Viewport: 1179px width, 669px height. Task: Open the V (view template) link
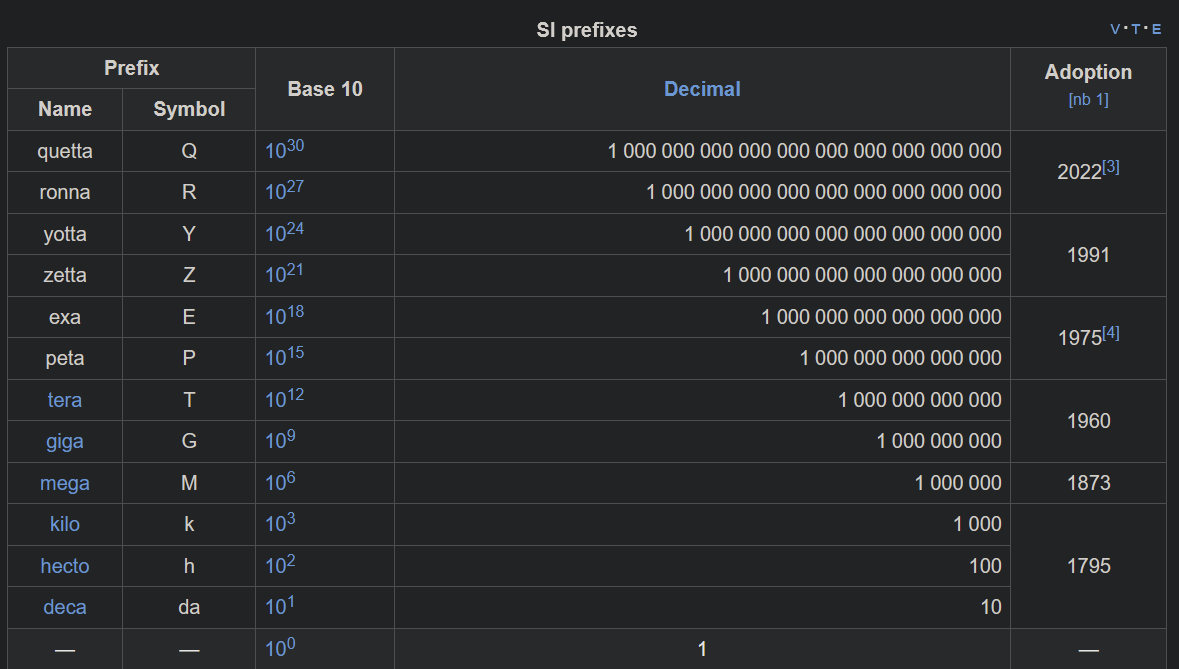coord(1115,29)
